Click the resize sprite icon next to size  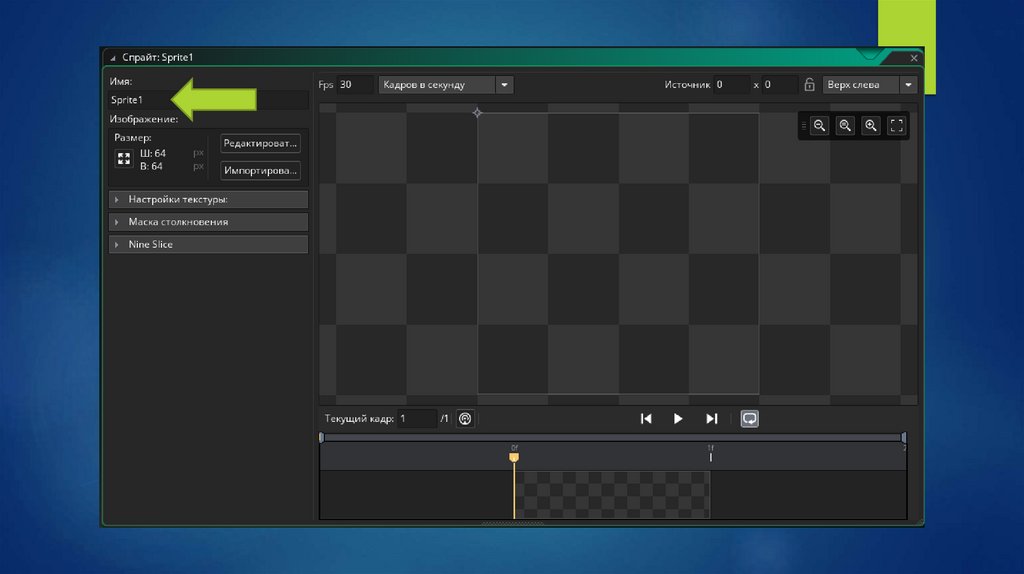click(124, 159)
